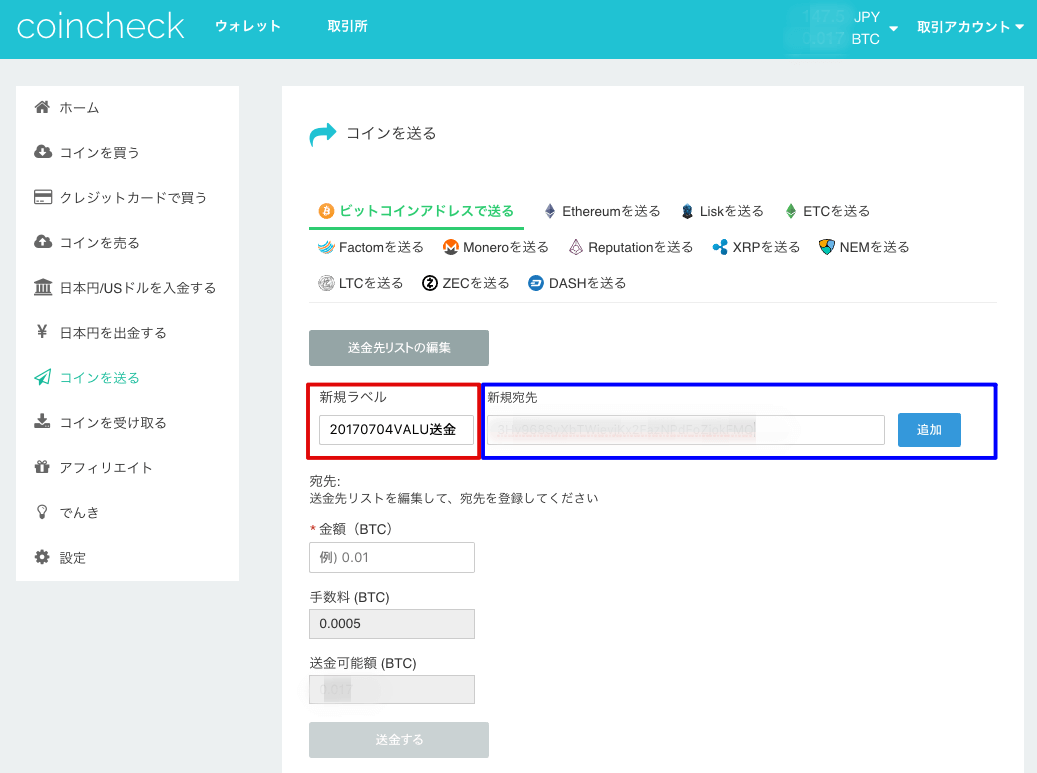The height and width of the screenshot is (773, 1037).
Task: Click the green ETC icon
Action: [790, 211]
